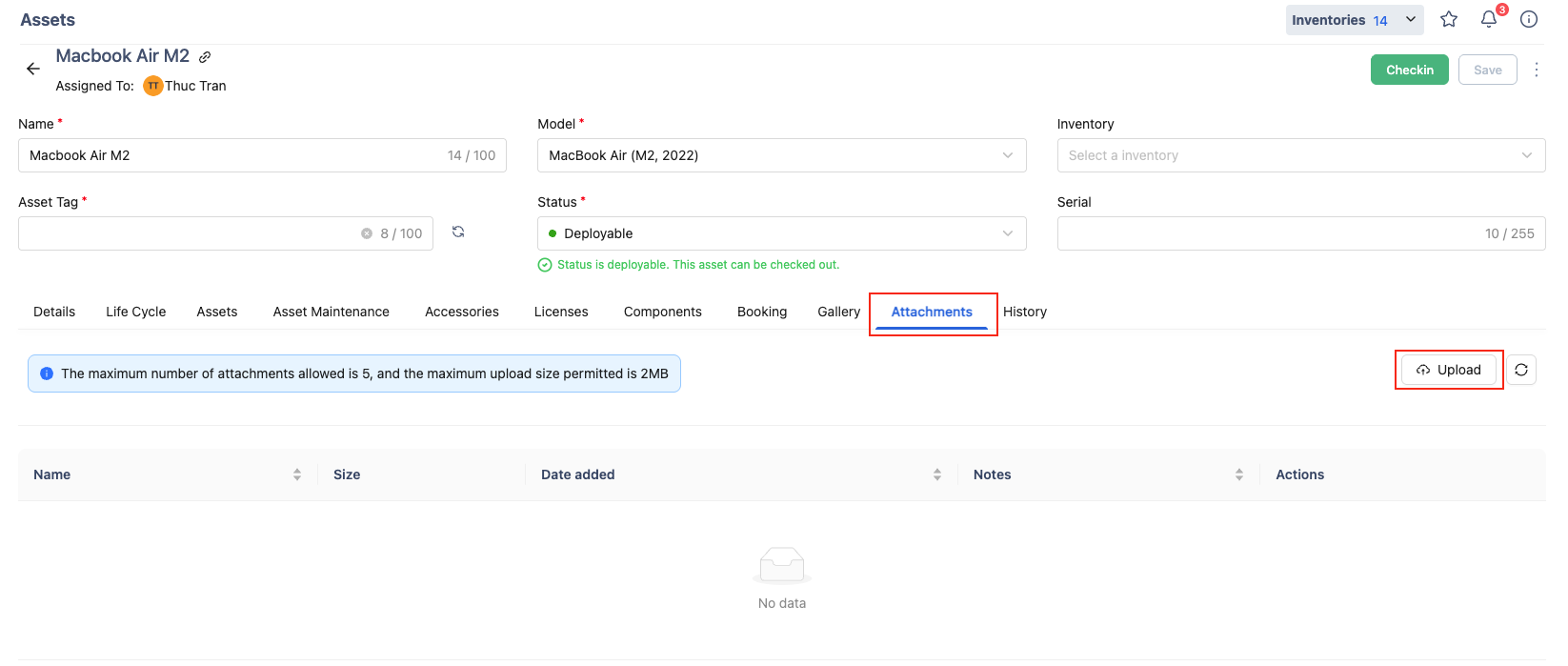Open the three-dot more options menu
Viewport: 1568px width, 666px height.
tap(1537, 70)
